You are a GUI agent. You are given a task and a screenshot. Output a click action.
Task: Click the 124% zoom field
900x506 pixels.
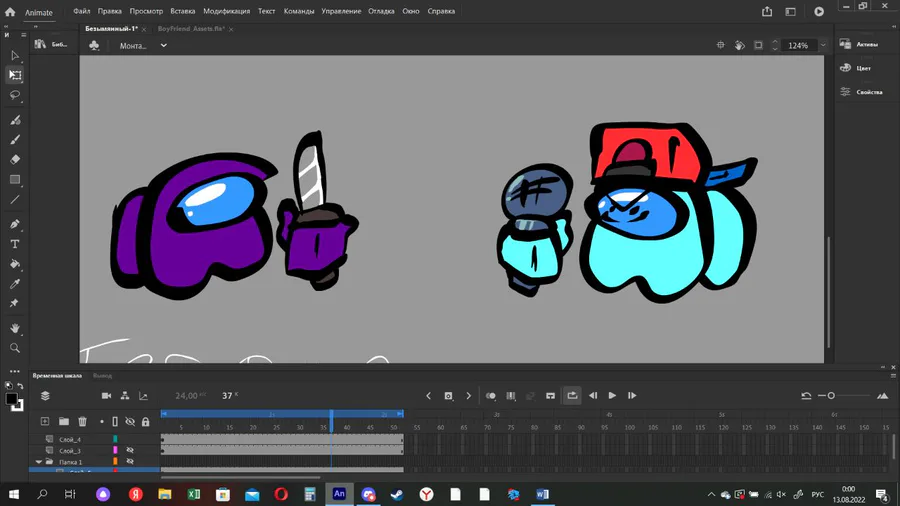(x=798, y=45)
